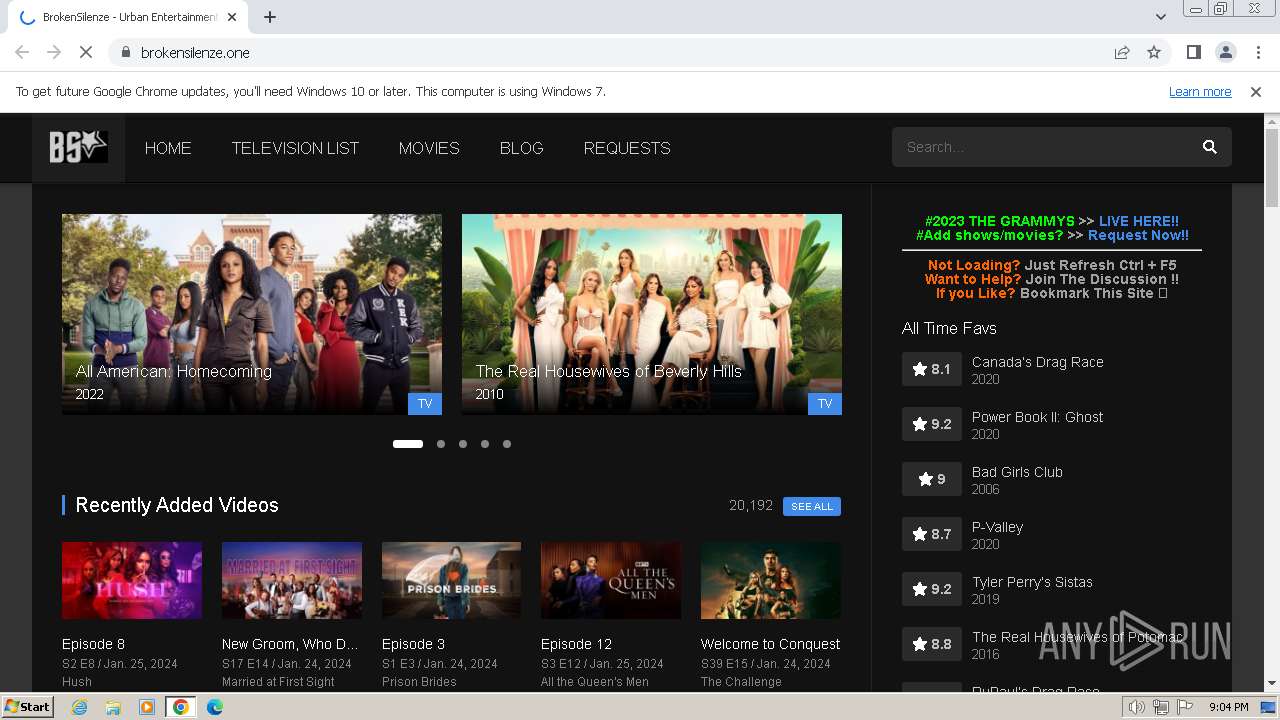Open Canada's Drag Race favorite
This screenshot has height=720, width=1280.
[x=1038, y=362]
